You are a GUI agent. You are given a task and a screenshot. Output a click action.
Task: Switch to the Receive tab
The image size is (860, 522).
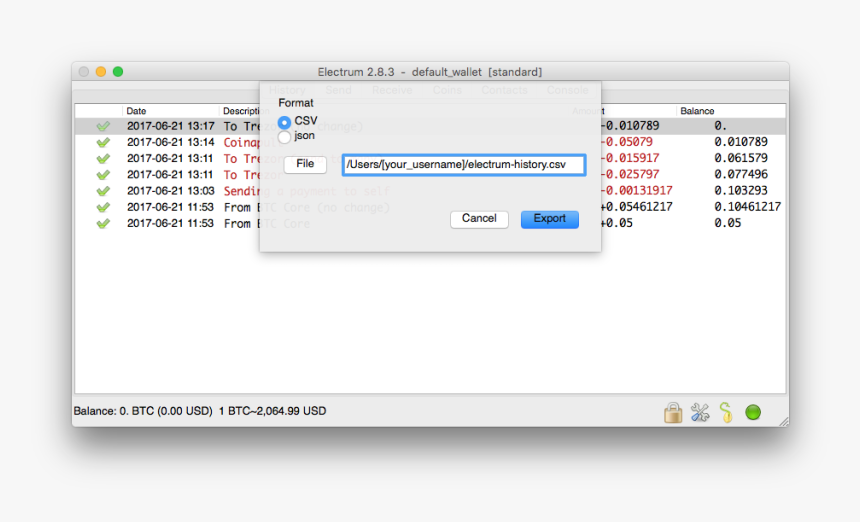(392, 90)
